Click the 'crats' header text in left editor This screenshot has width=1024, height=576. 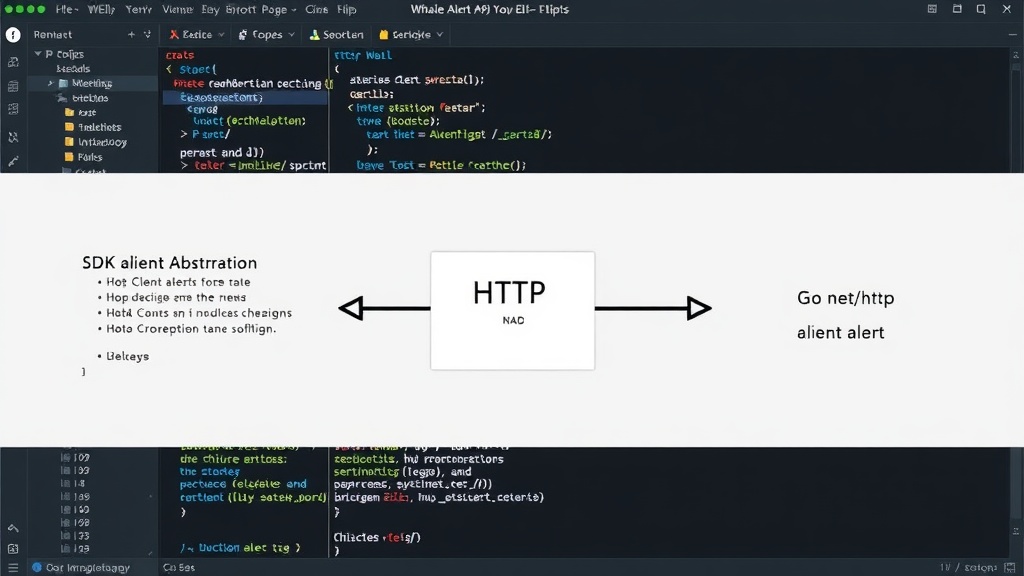point(180,55)
